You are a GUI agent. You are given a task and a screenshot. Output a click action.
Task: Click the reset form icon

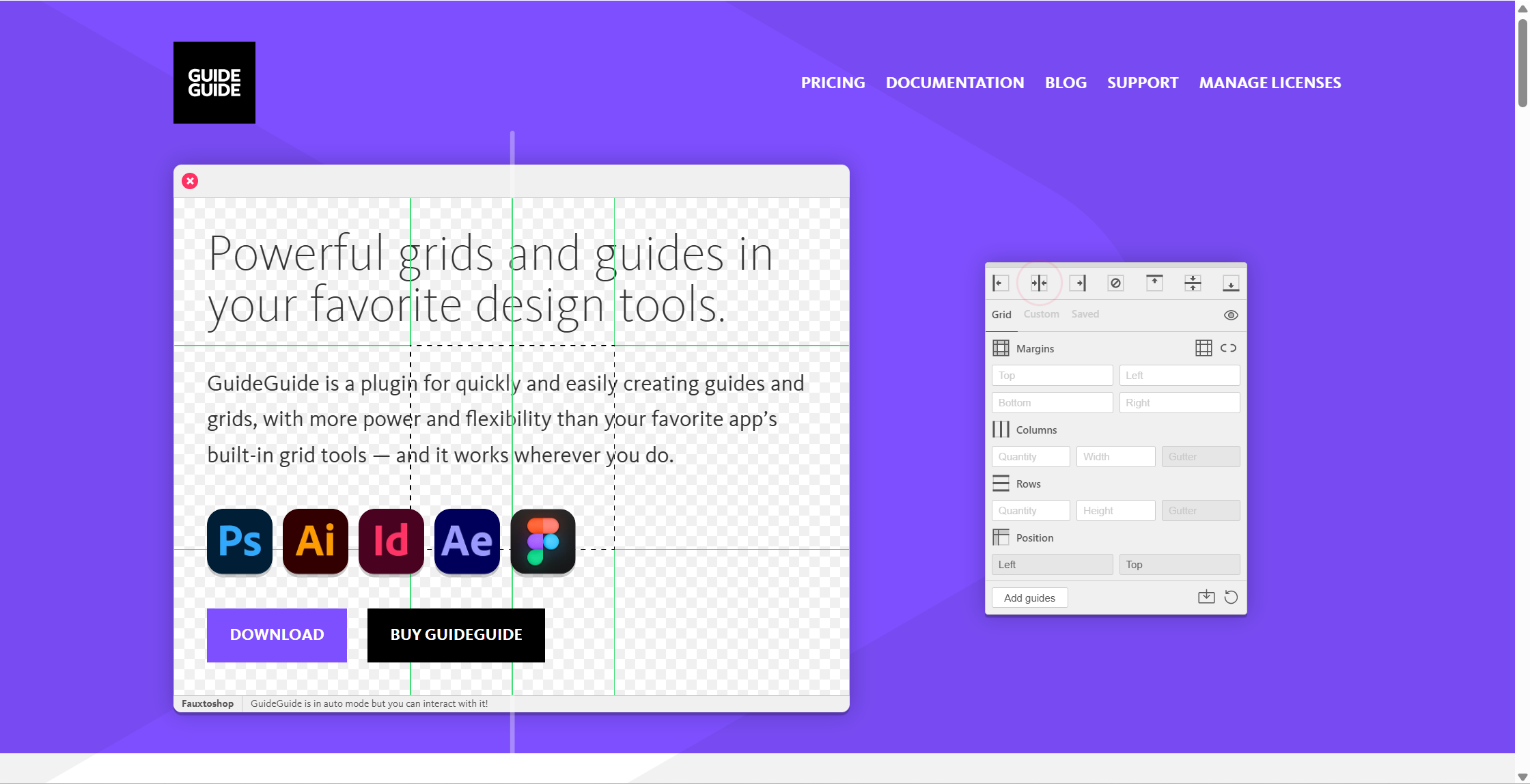pyautogui.click(x=1231, y=597)
